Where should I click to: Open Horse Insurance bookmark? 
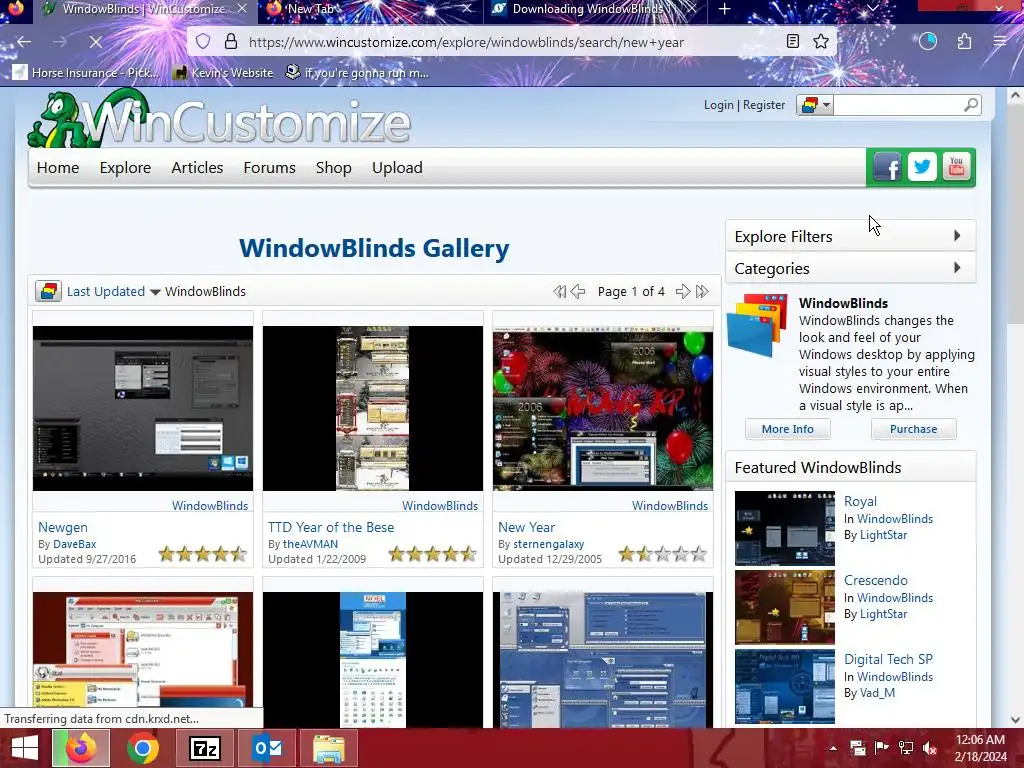tap(86, 72)
